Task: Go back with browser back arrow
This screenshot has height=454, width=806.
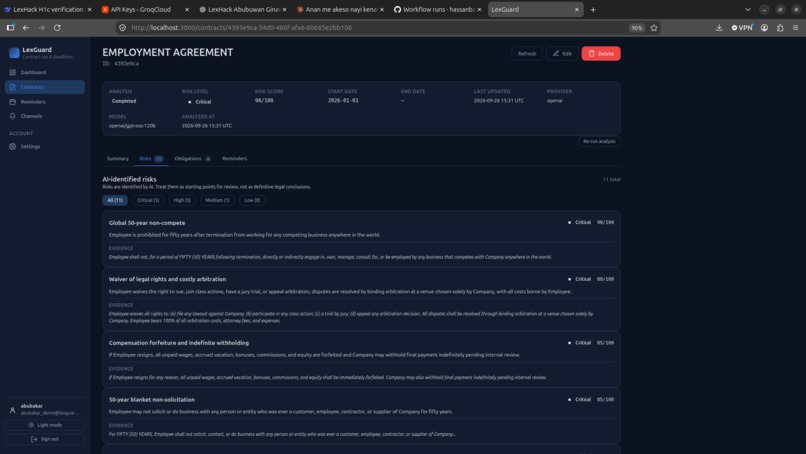Action: tap(26, 28)
